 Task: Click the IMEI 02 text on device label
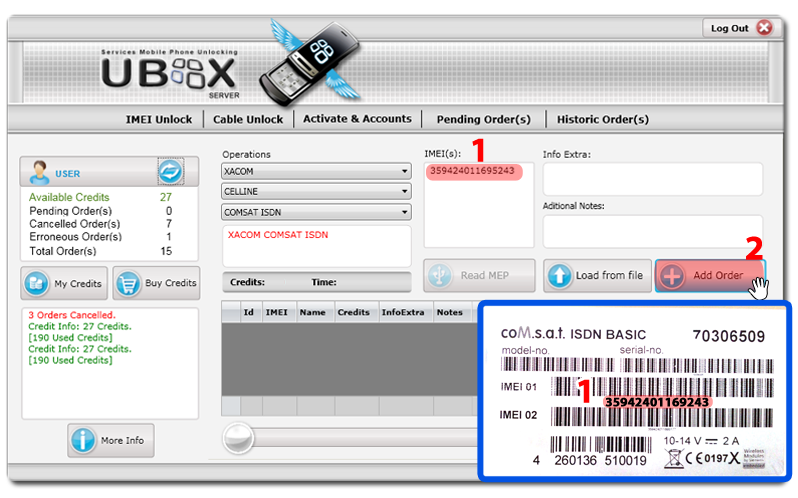coord(518,415)
